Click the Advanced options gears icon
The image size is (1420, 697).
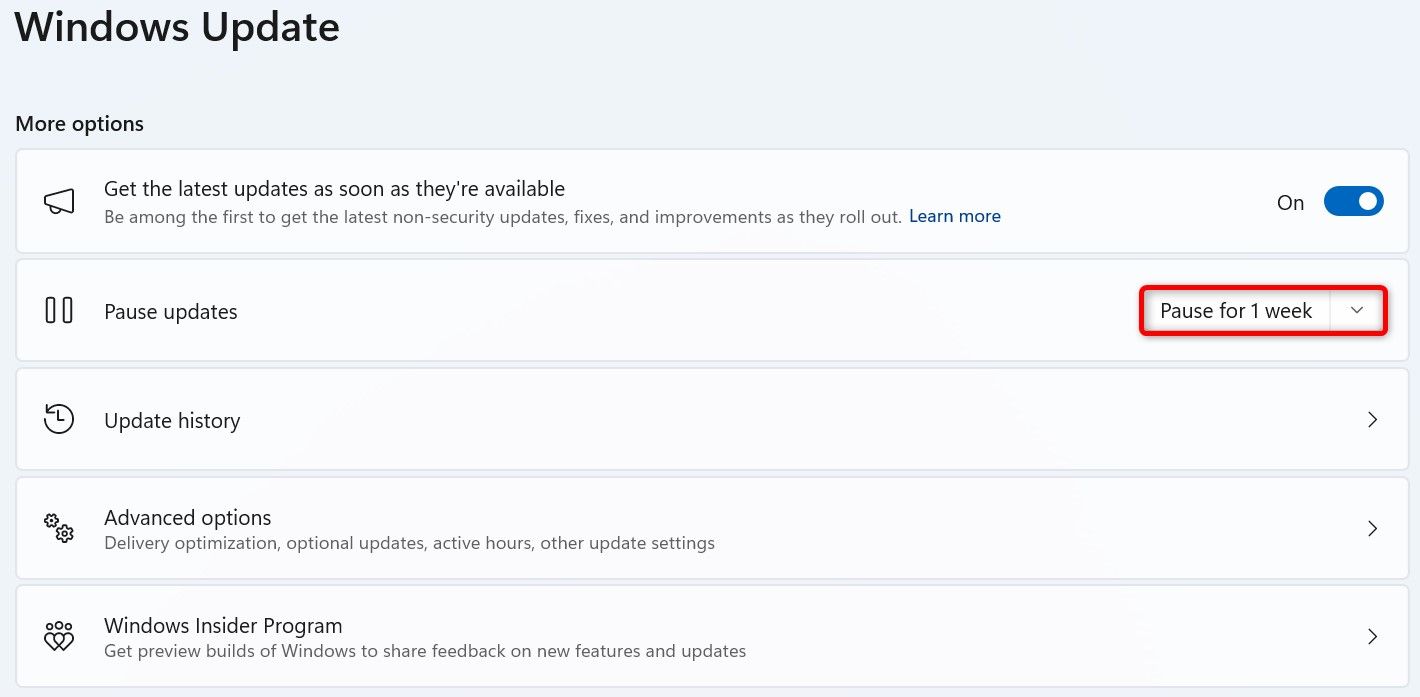[x=59, y=528]
